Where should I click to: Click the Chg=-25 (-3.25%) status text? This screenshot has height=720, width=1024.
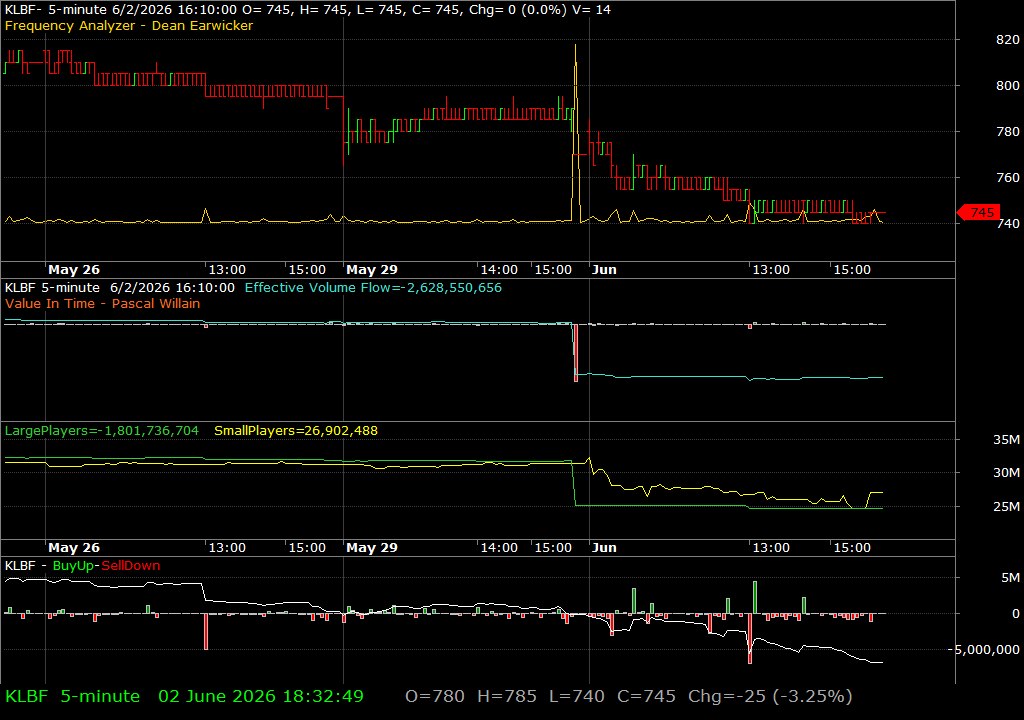(770, 696)
